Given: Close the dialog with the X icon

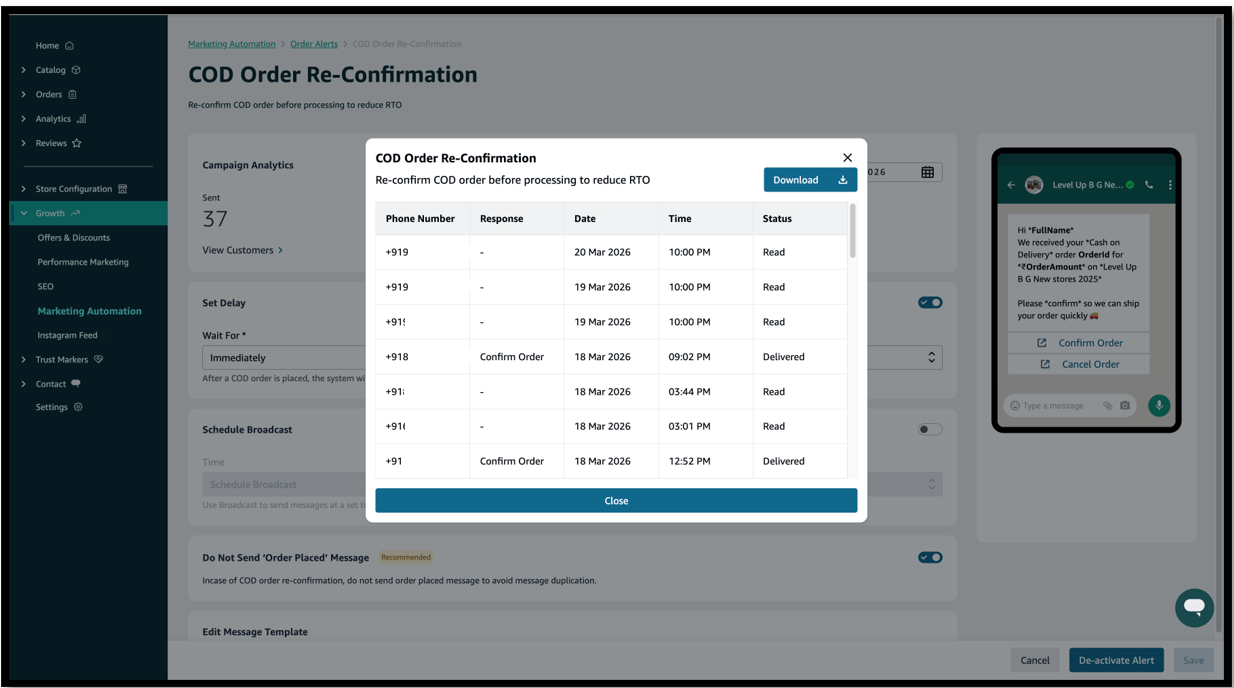Looking at the screenshot, I should click(847, 158).
